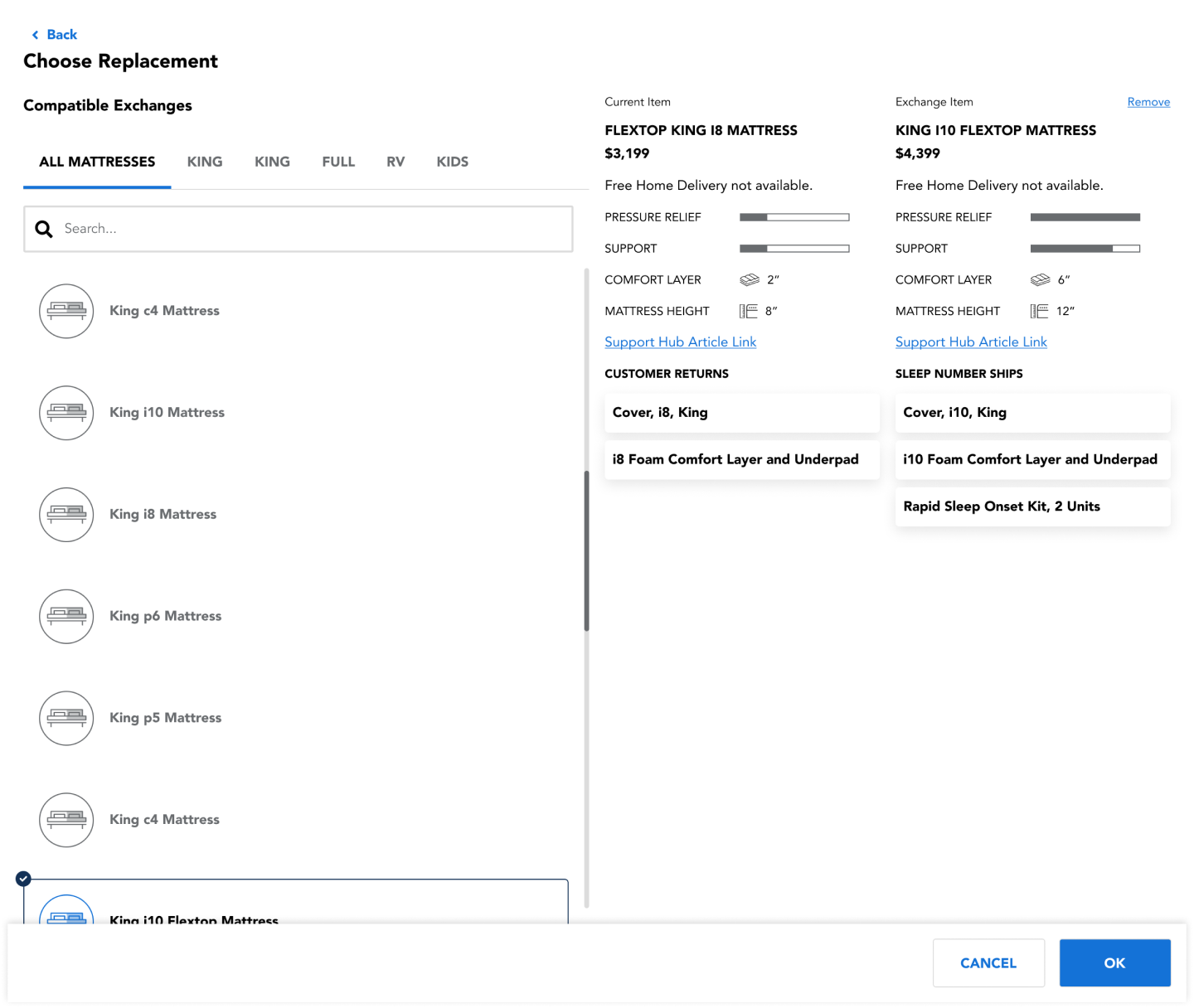The image size is (1194, 1008).
Task: Select first King c4 Mattress bed icon
Action: coord(66,311)
